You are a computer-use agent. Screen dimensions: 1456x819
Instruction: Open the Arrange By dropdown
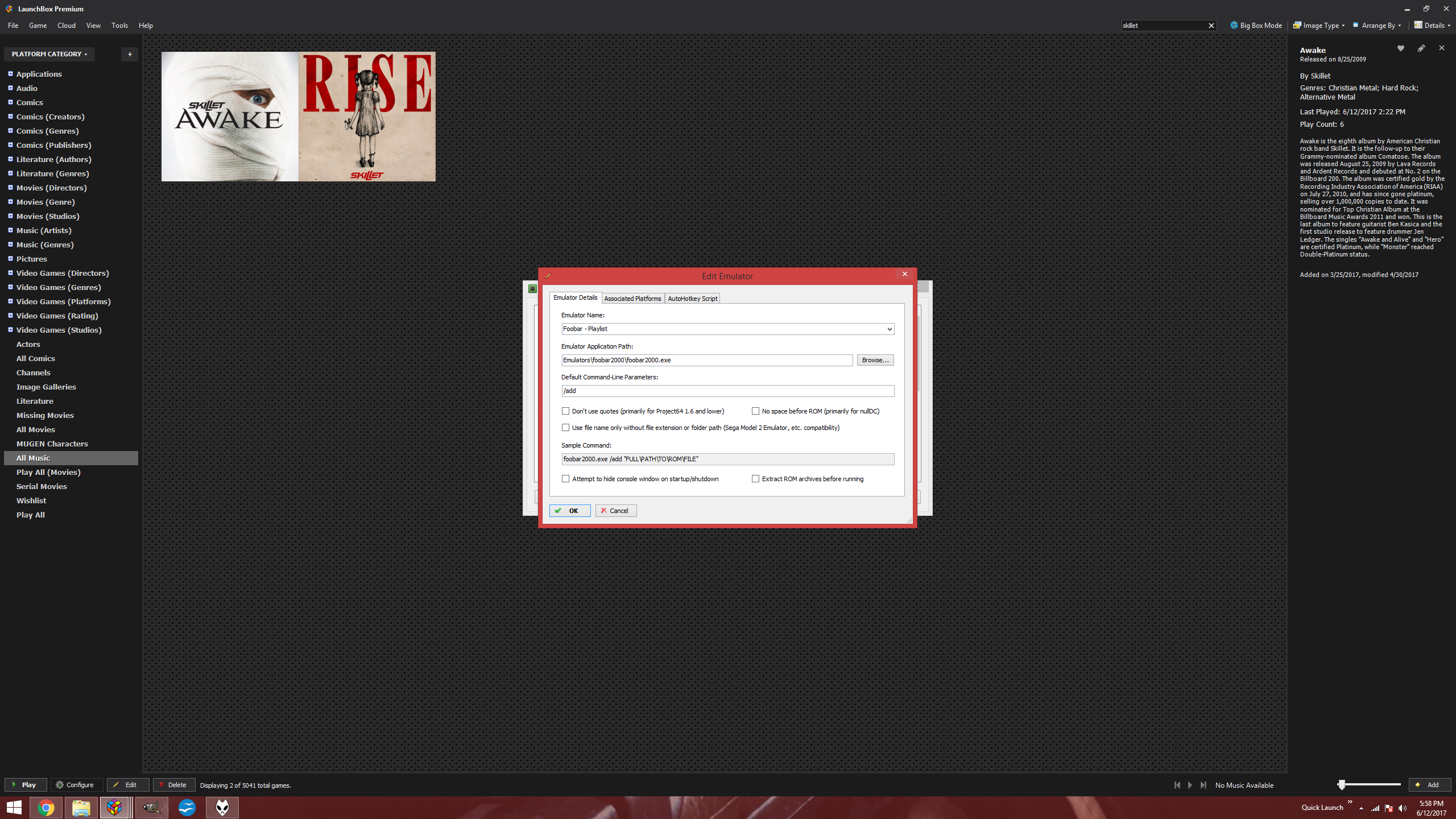(1377, 26)
